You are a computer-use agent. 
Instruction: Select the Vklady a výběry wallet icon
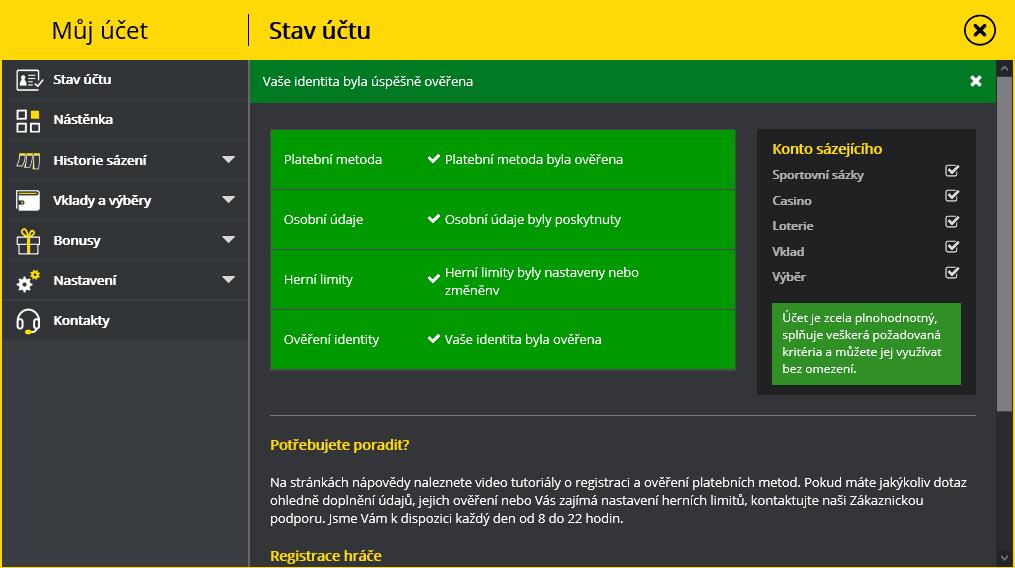pos(28,200)
